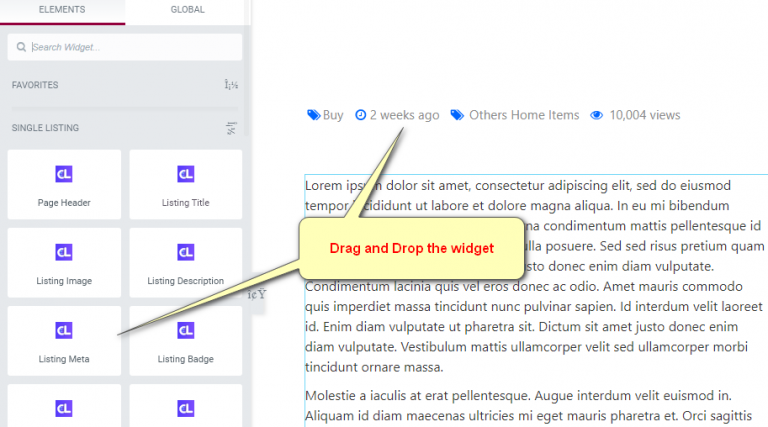The image size is (768, 427).
Task: Click the Molestie a iaculis paragraph
Action: point(529,406)
